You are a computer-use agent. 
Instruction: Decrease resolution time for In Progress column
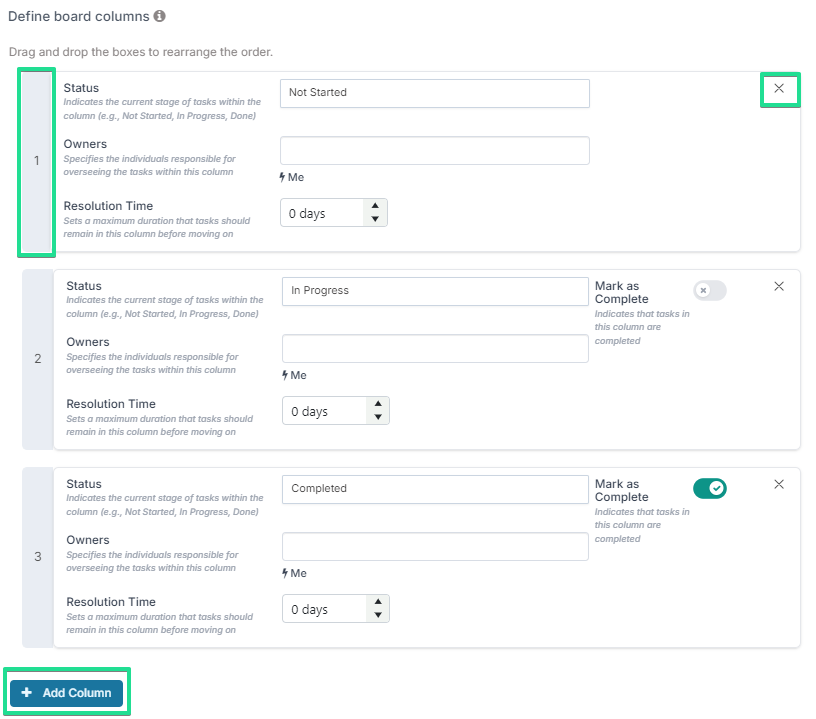(378, 417)
